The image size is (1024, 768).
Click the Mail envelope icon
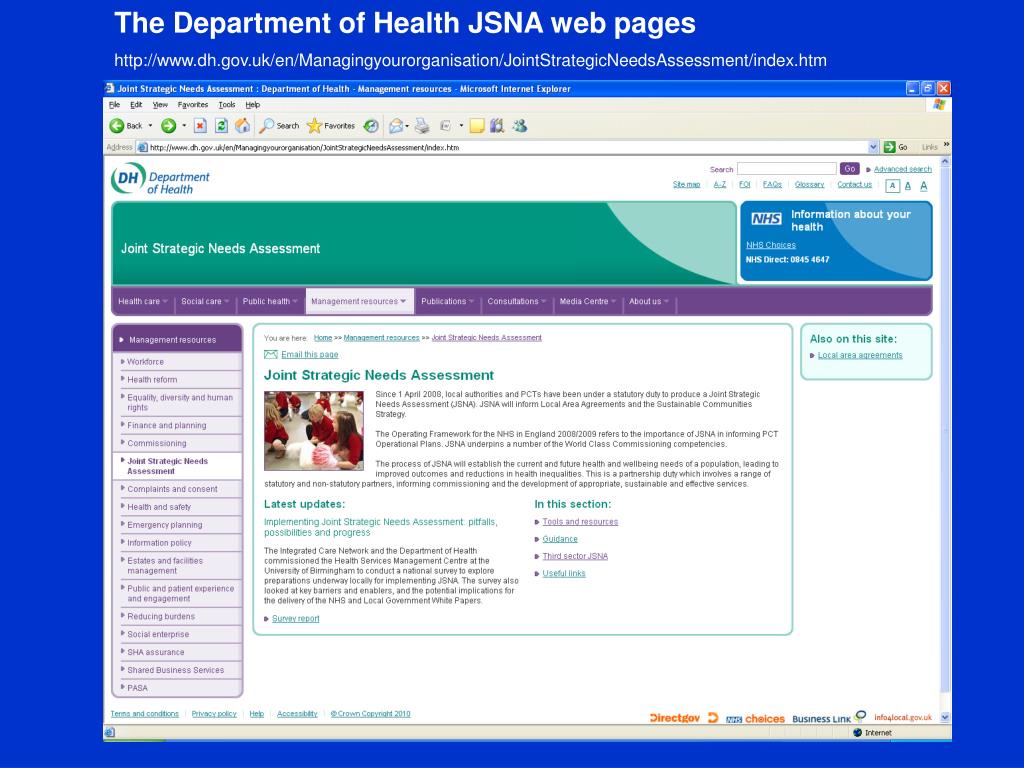pyautogui.click(x=396, y=125)
